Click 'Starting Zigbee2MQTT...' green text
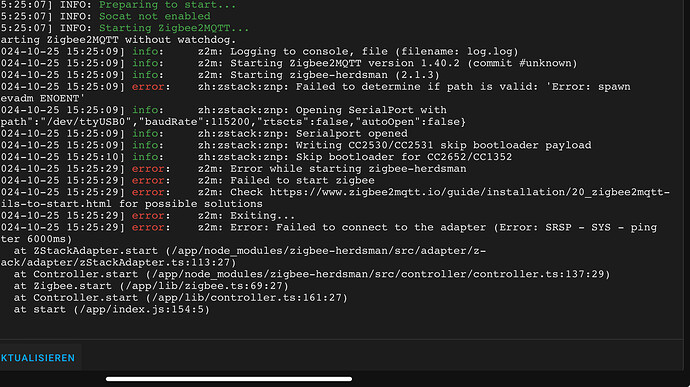 pos(174,28)
